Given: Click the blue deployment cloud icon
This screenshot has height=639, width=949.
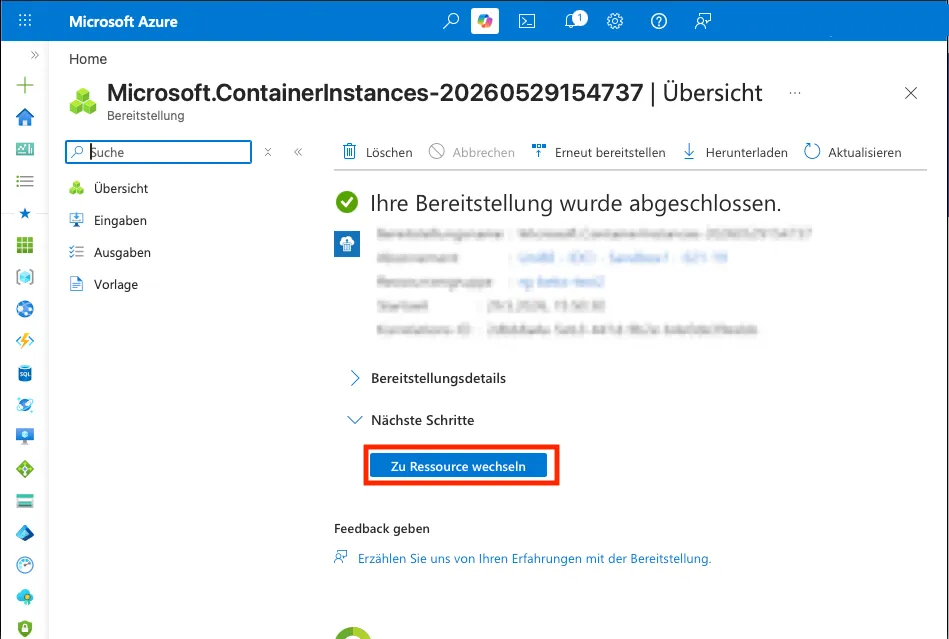Looking at the screenshot, I should [347, 244].
